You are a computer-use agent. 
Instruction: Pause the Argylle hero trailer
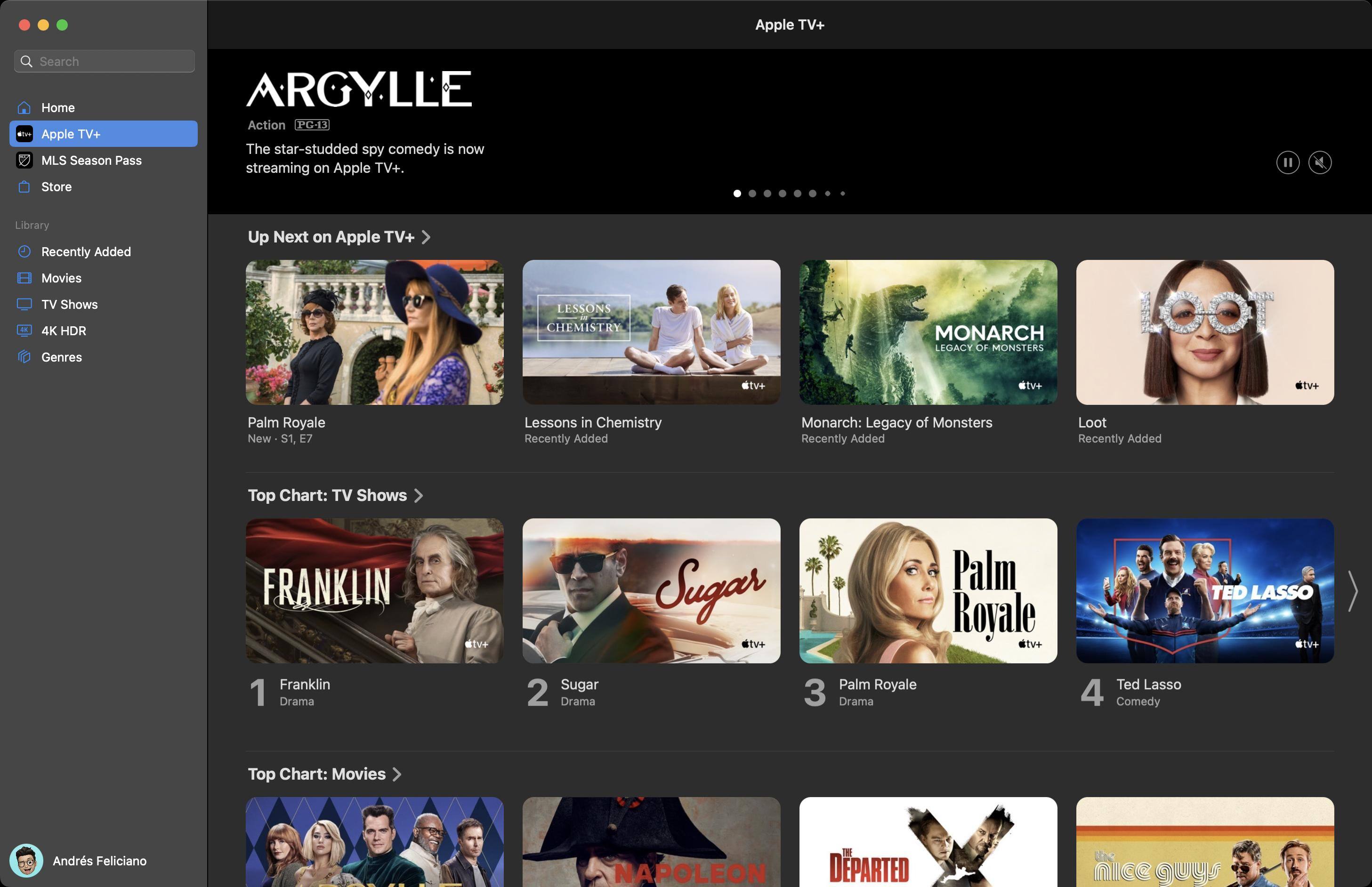pyautogui.click(x=1287, y=162)
